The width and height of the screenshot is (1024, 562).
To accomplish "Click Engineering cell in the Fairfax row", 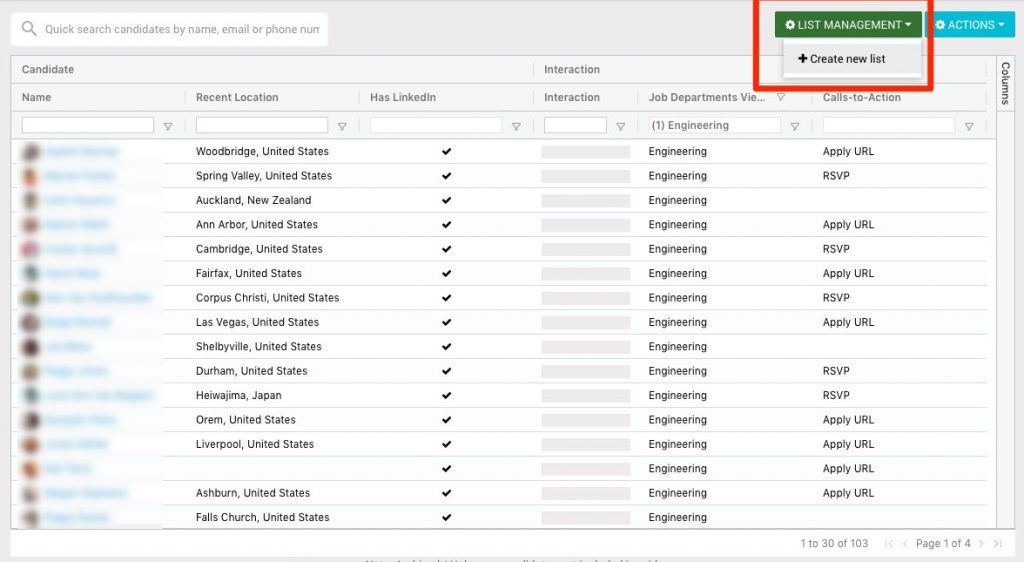I will pos(677,273).
